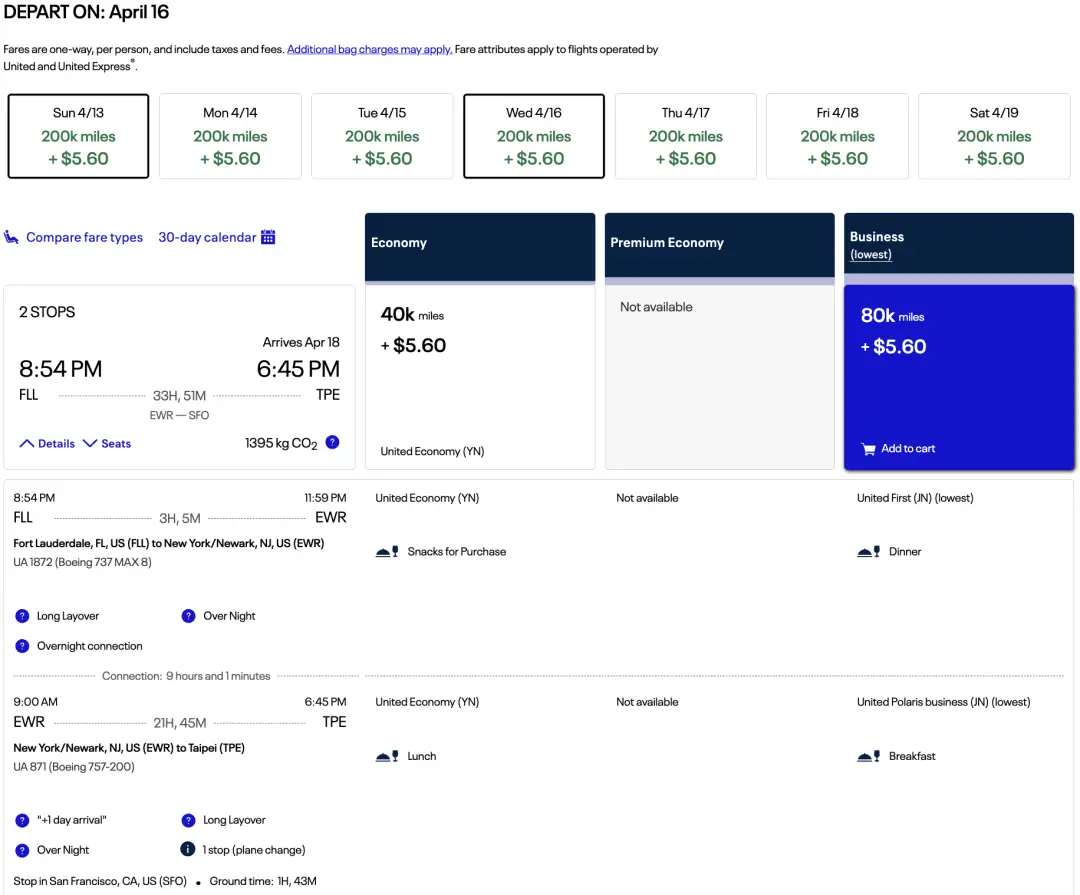This screenshot has height=895, width=1080.
Task: Click the 30-day calendar grid icon
Action: pyautogui.click(x=268, y=237)
